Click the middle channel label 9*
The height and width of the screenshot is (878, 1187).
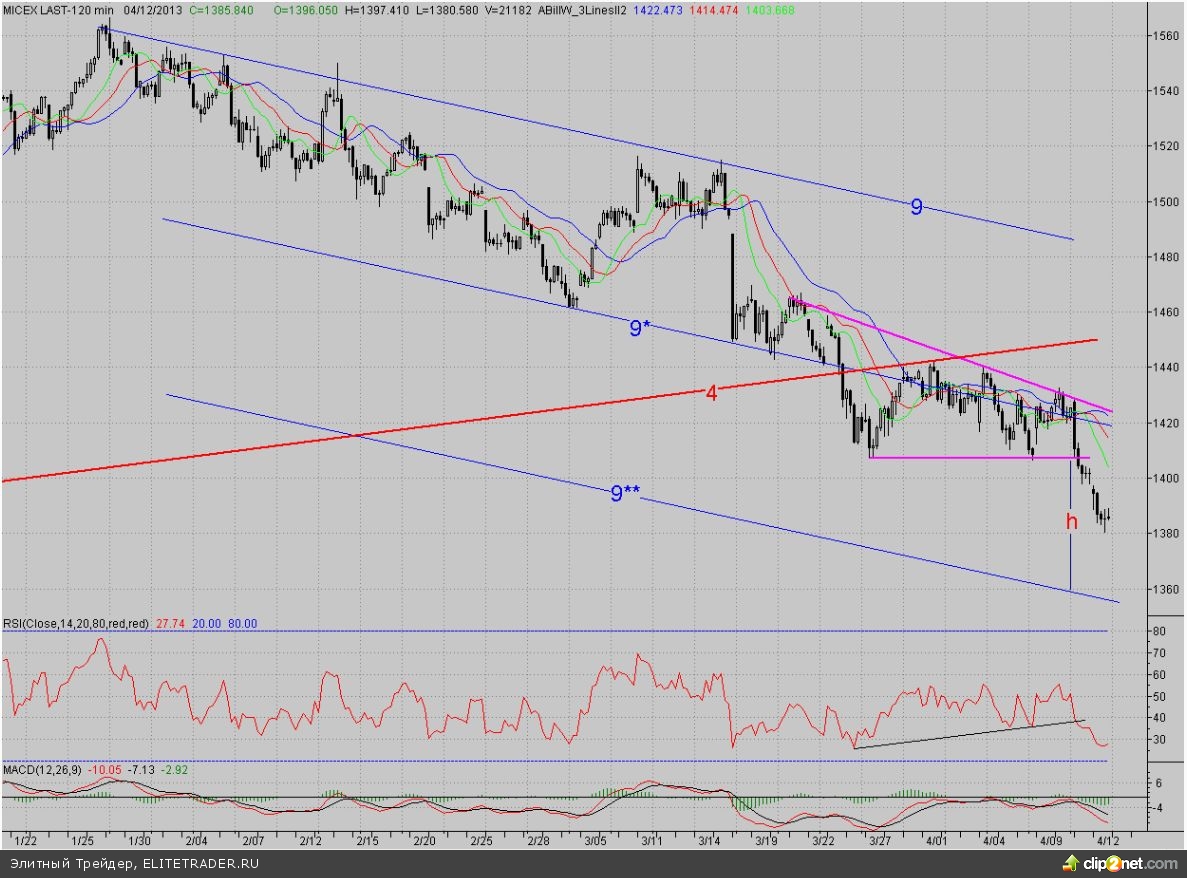[x=640, y=327]
